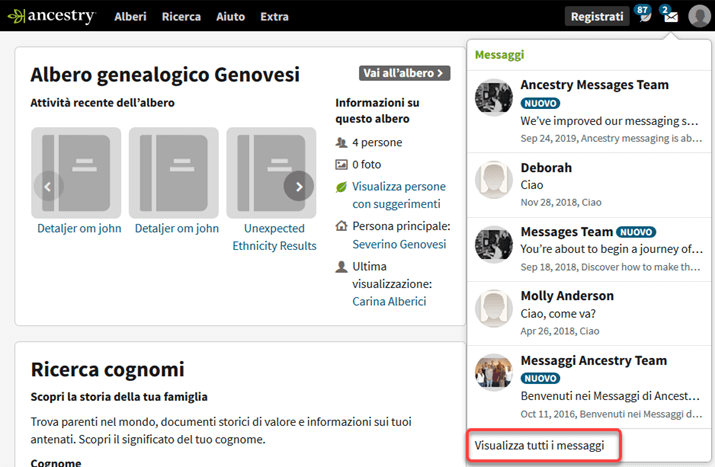
Task: Click Ancestry Messages Team avatar
Action: pos(494,98)
